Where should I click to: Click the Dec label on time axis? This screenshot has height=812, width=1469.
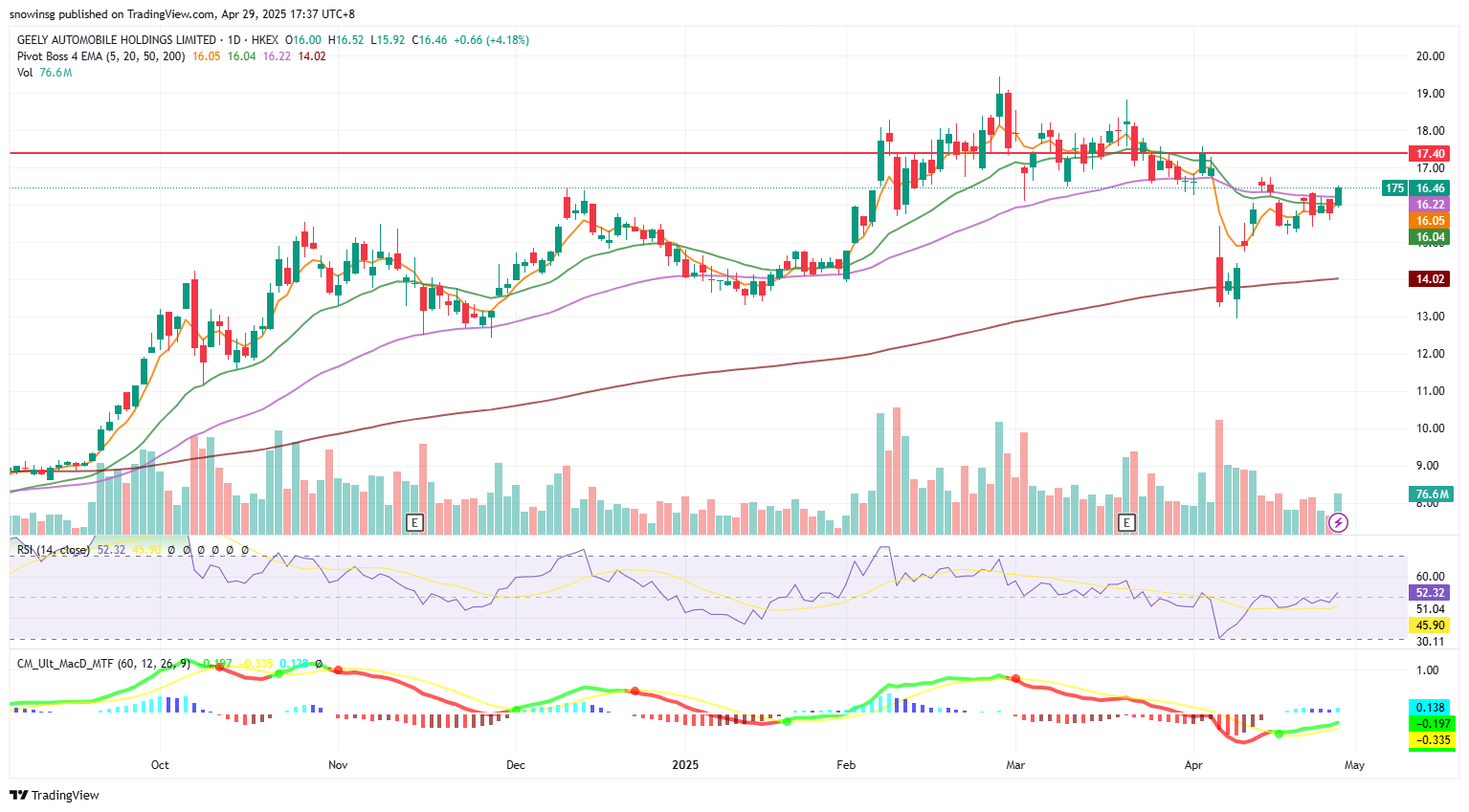pos(516,765)
